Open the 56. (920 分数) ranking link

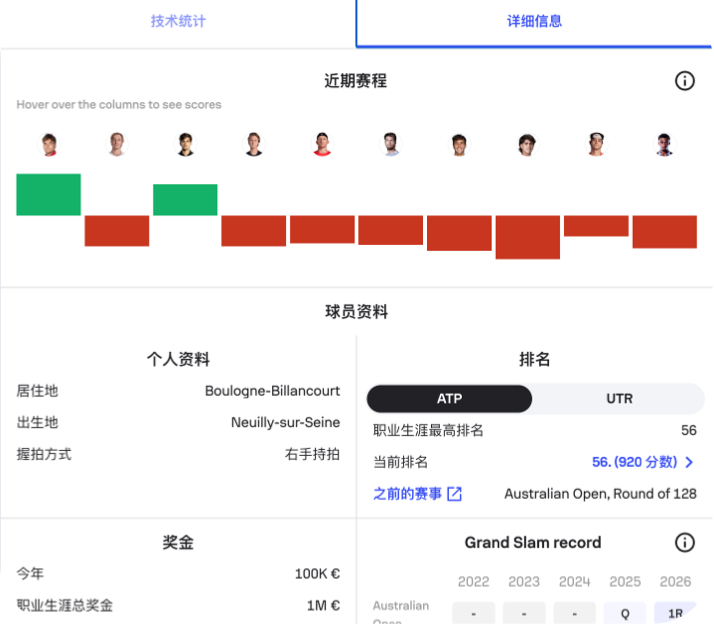click(634, 462)
